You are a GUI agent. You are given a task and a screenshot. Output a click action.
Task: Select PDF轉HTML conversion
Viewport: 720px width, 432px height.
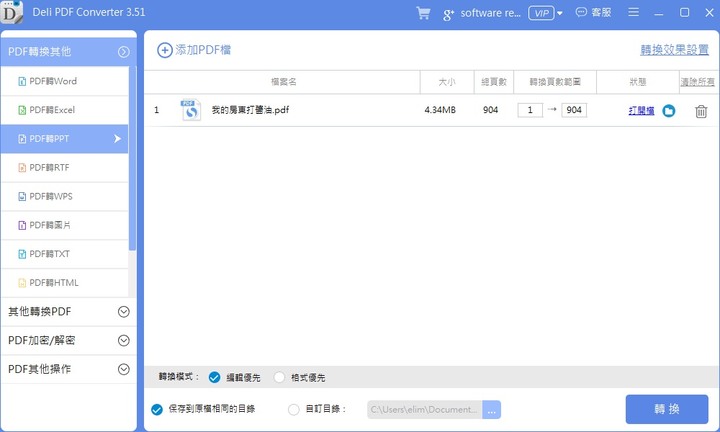[65, 283]
